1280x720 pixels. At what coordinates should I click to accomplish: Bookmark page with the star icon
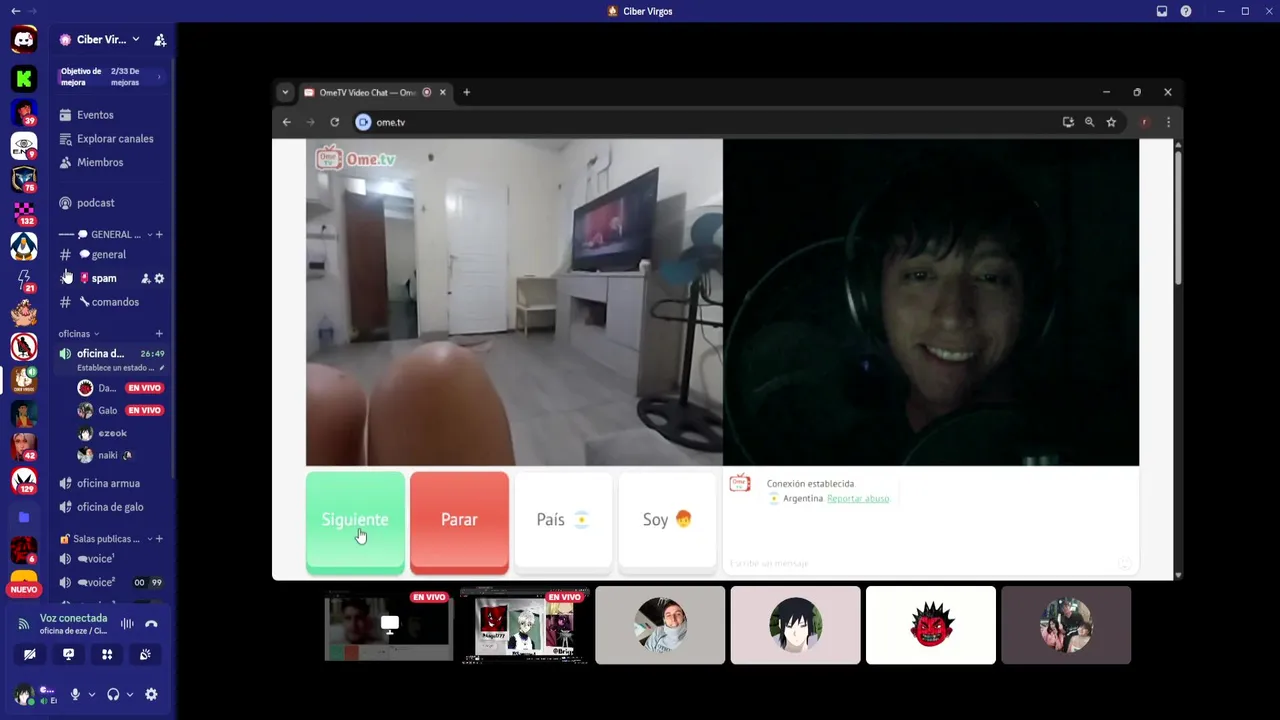coord(1111,122)
